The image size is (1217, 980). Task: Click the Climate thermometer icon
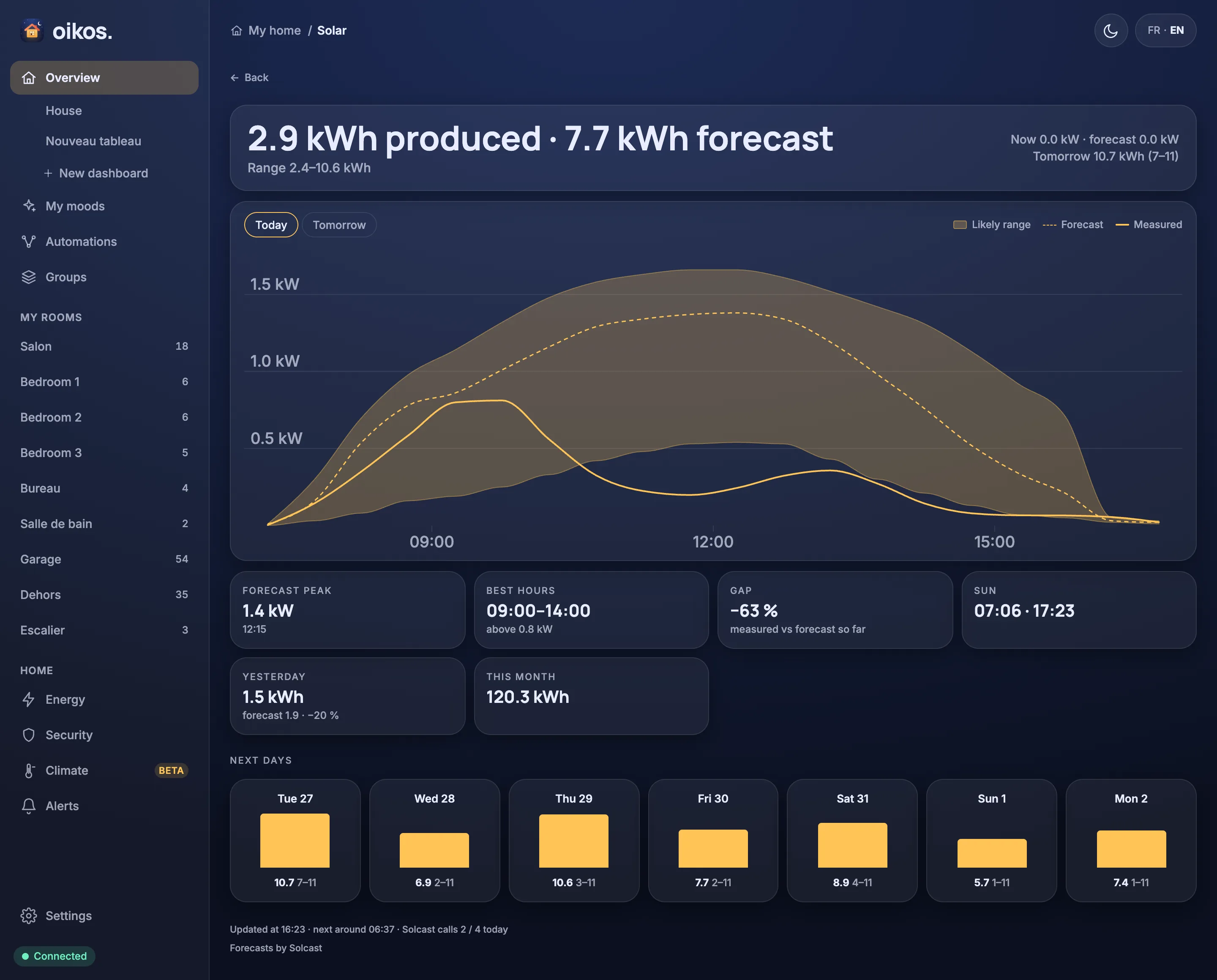(29, 770)
